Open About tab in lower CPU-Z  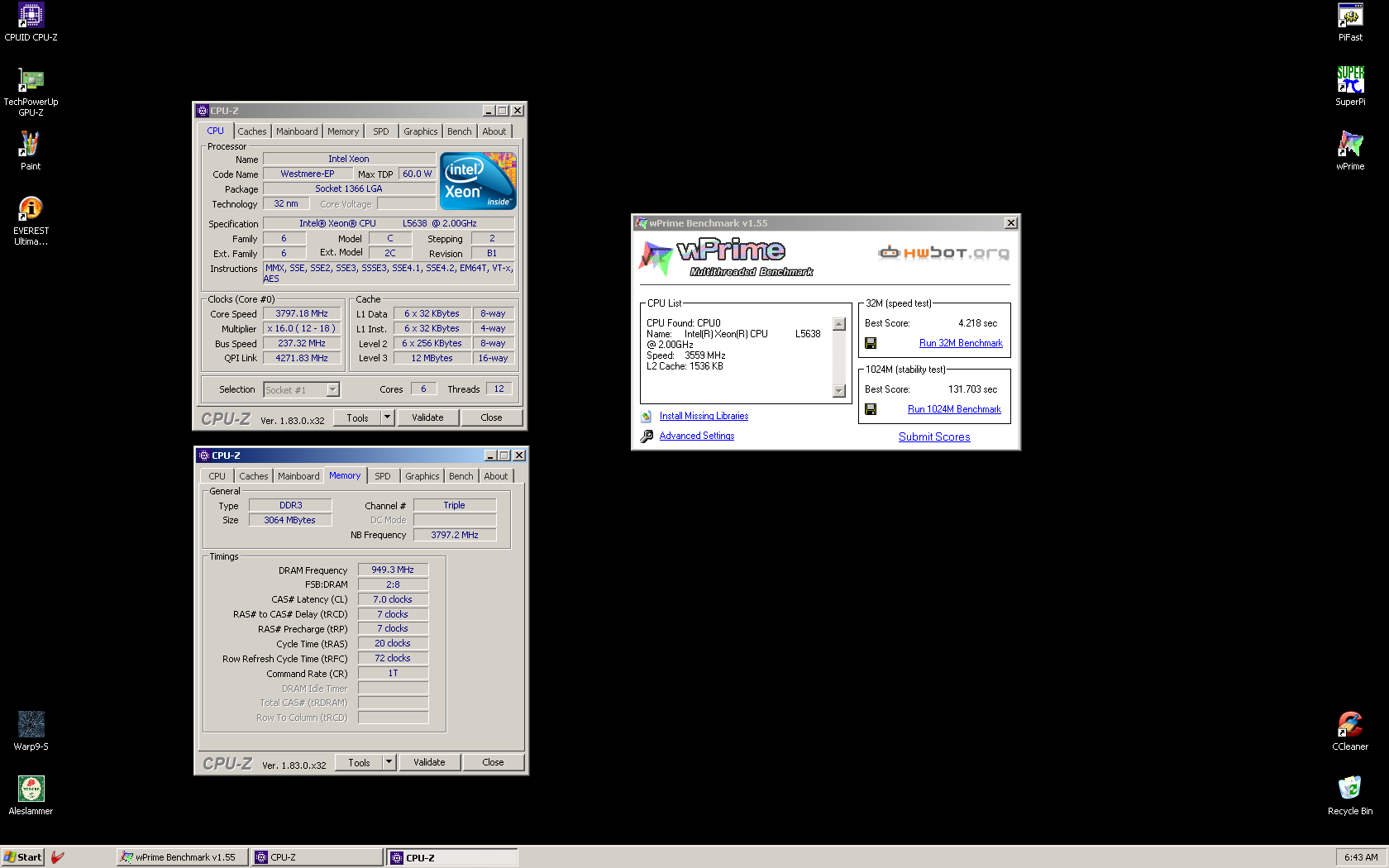[496, 476]
